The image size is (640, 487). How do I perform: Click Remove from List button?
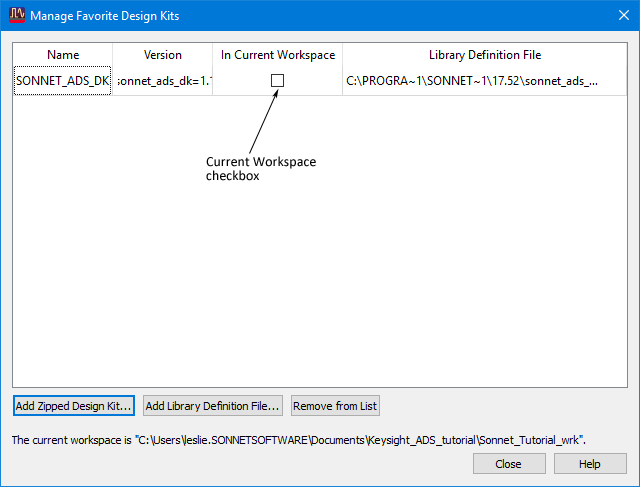point(335,405)
